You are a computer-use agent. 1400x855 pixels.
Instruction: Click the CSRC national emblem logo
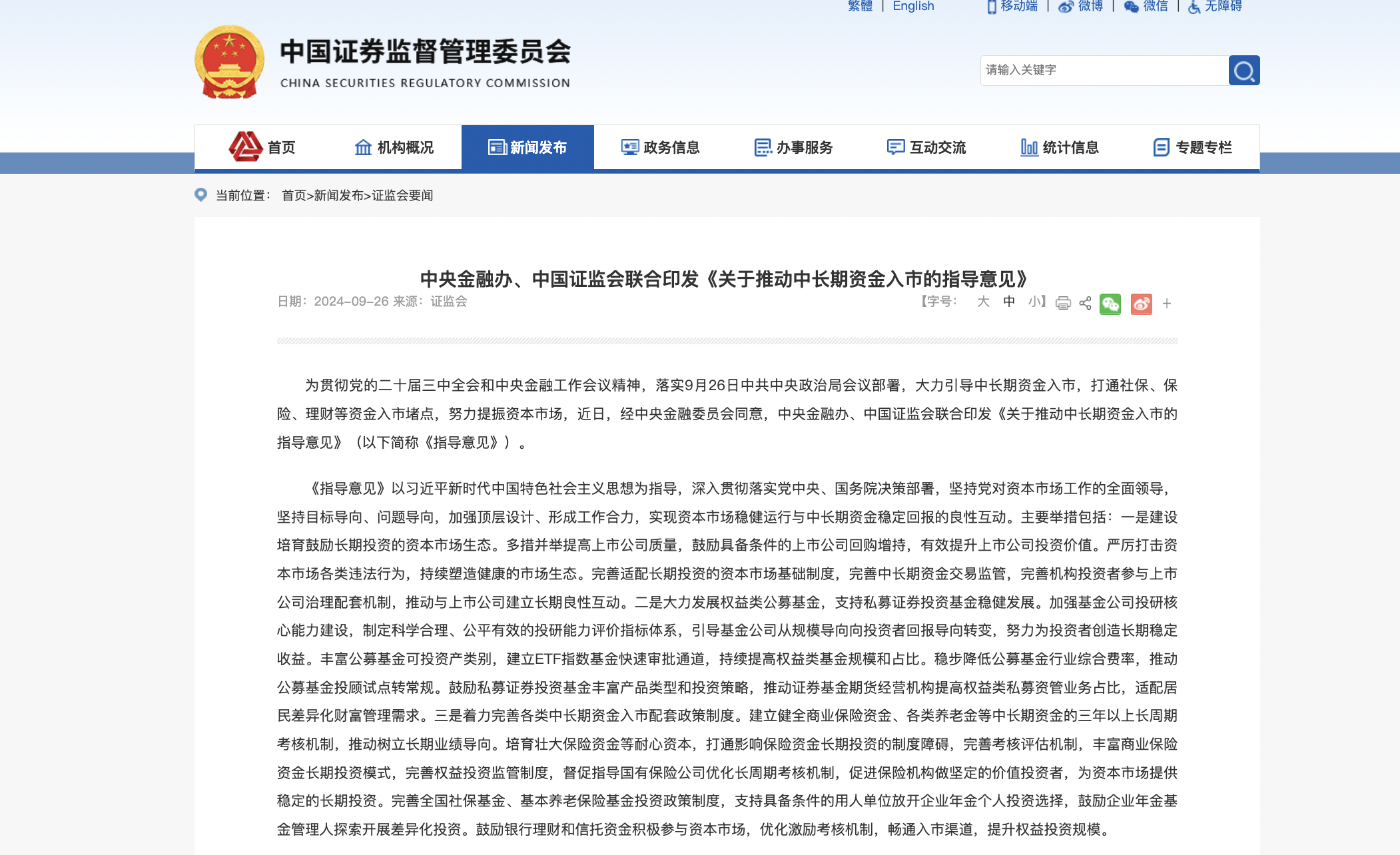coord(229,62)
